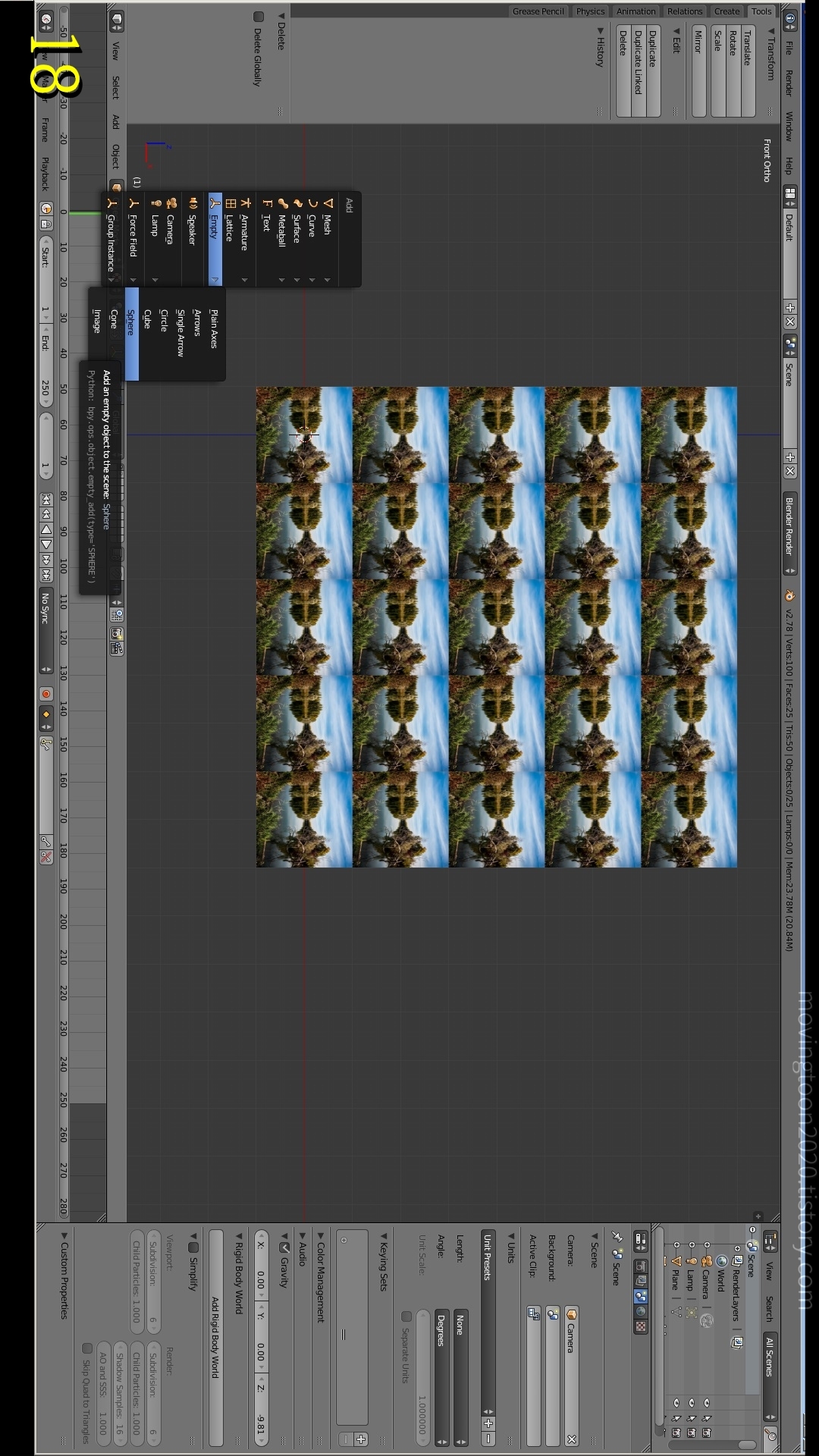Enable the Simplify checkbox
Viewport: 819px width, 1456px height.
(193, 1247)
